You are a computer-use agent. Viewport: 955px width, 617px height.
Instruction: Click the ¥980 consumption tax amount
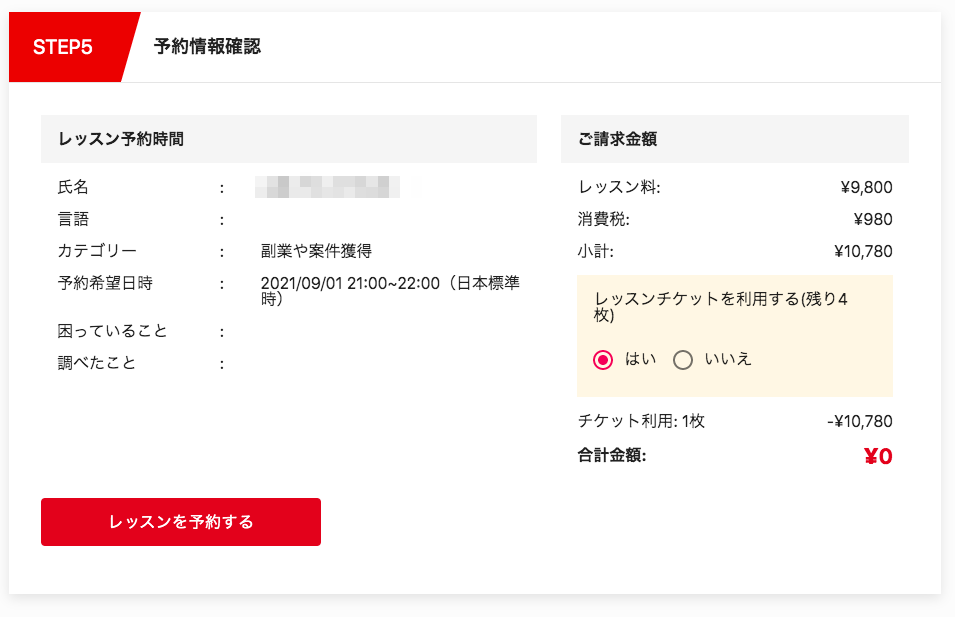pos(872,219)
